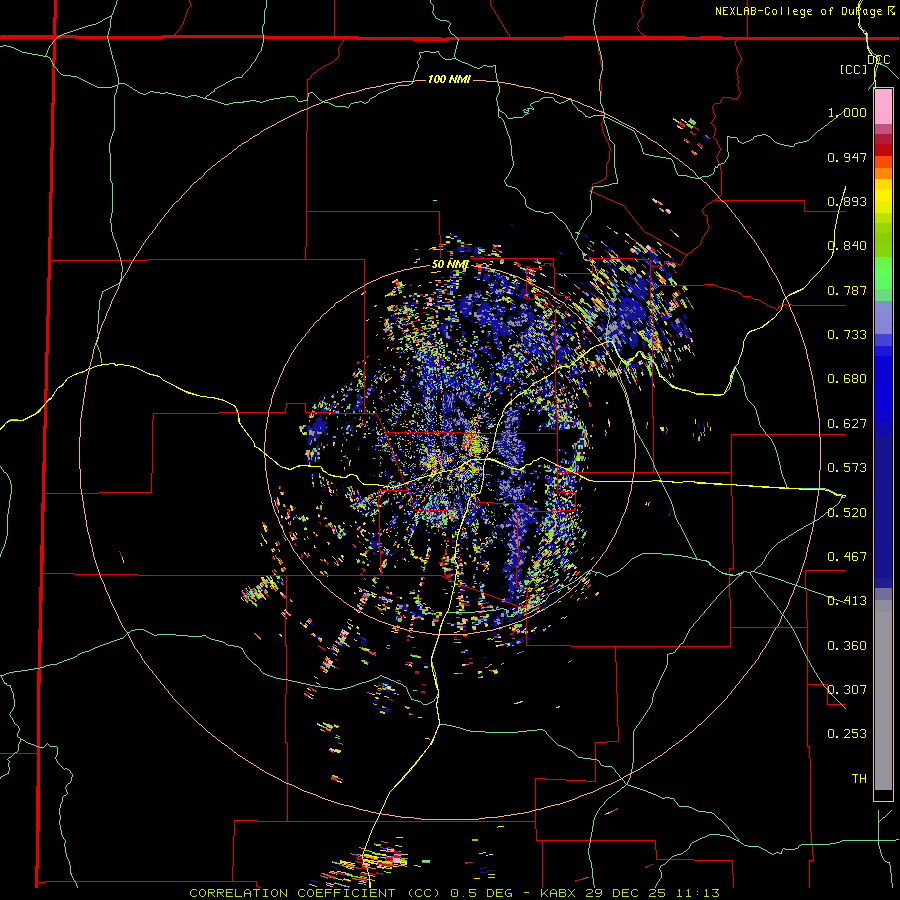Click the 29 DEC 25 date in caption
The width and height of the screenshot is (900, 900).
[626, 893]
